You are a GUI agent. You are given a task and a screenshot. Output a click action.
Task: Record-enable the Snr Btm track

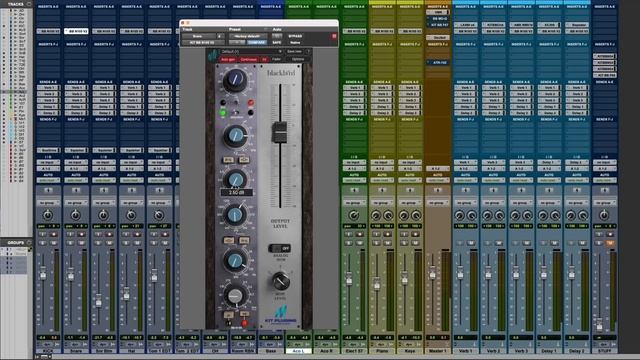[109, 234]
